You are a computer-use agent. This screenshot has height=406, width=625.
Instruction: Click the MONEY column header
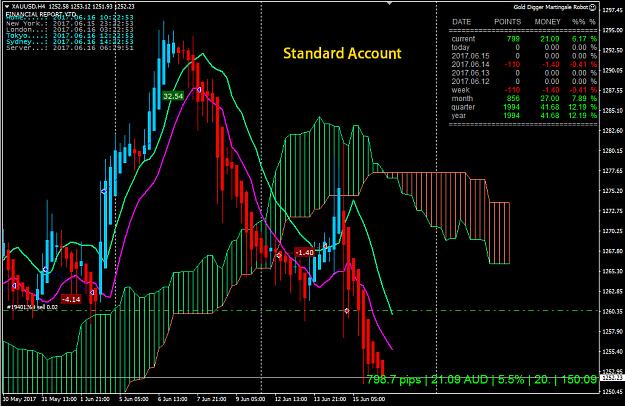(x=547, y=22)
